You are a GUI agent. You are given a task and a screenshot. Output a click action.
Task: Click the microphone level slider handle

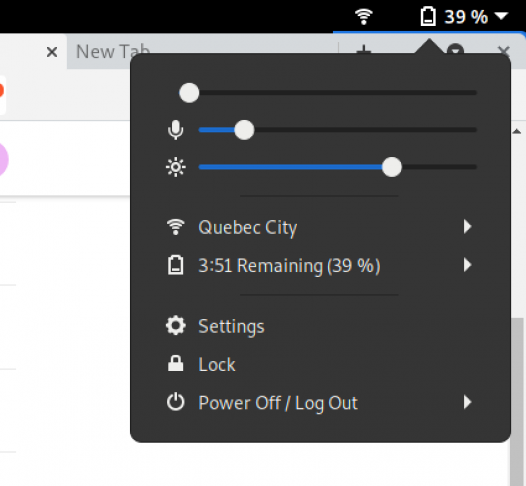[x=244, y=130]
